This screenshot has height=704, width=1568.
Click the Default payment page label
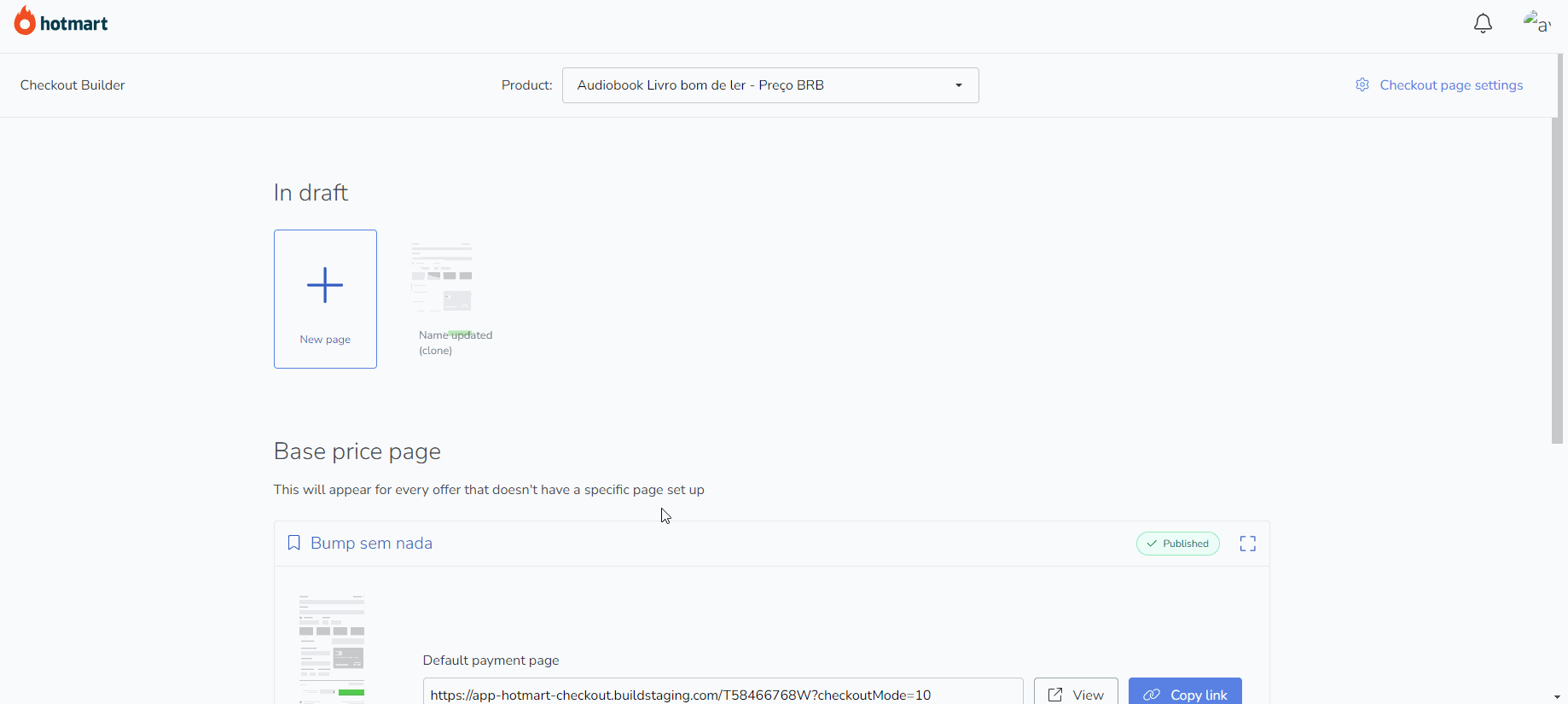[x=491, y=660]
